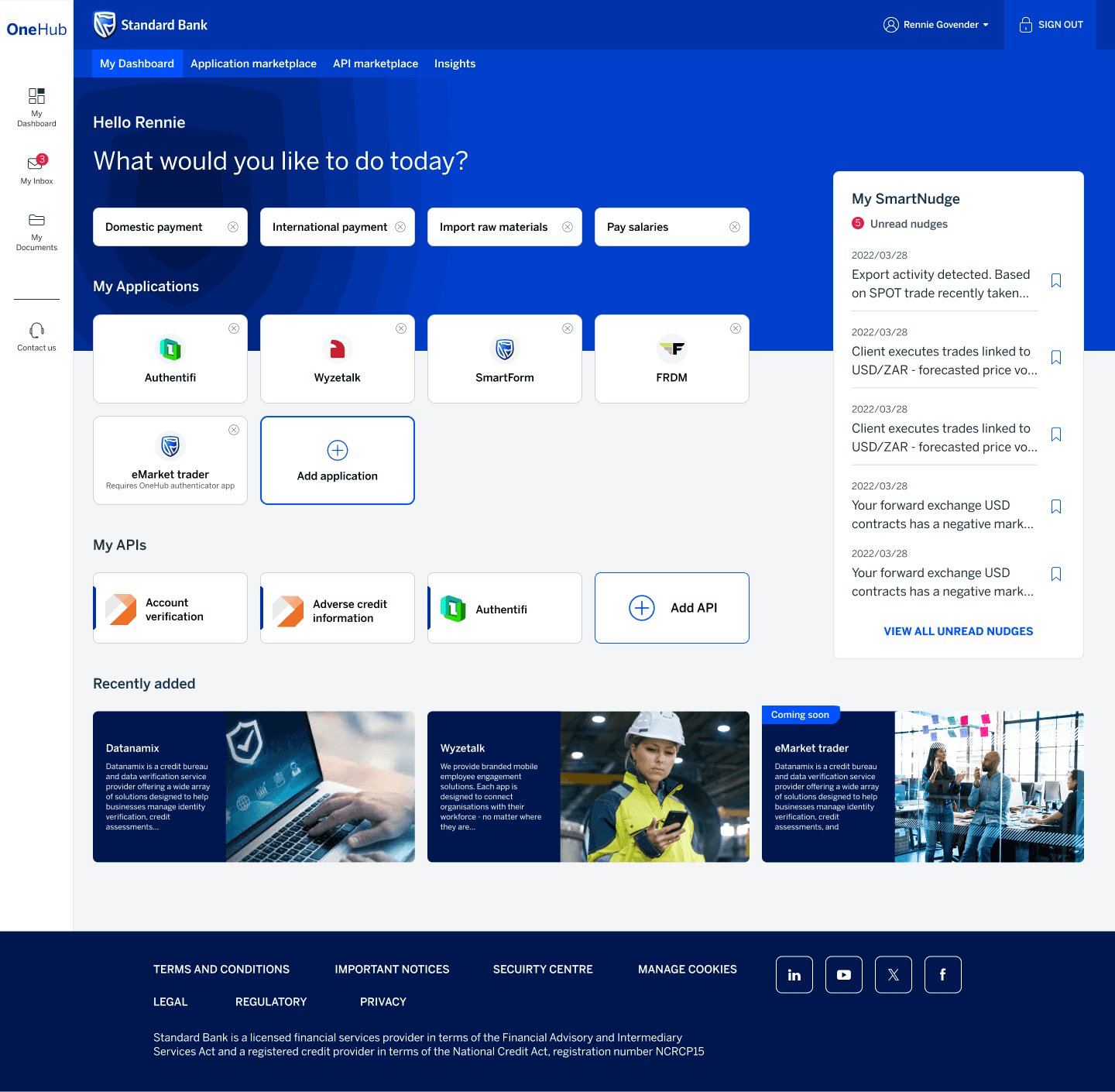Screen dimensions: 1115x1092
Task: Bookmark the second Client executes trades nudge
Action: pos(1056,434)
